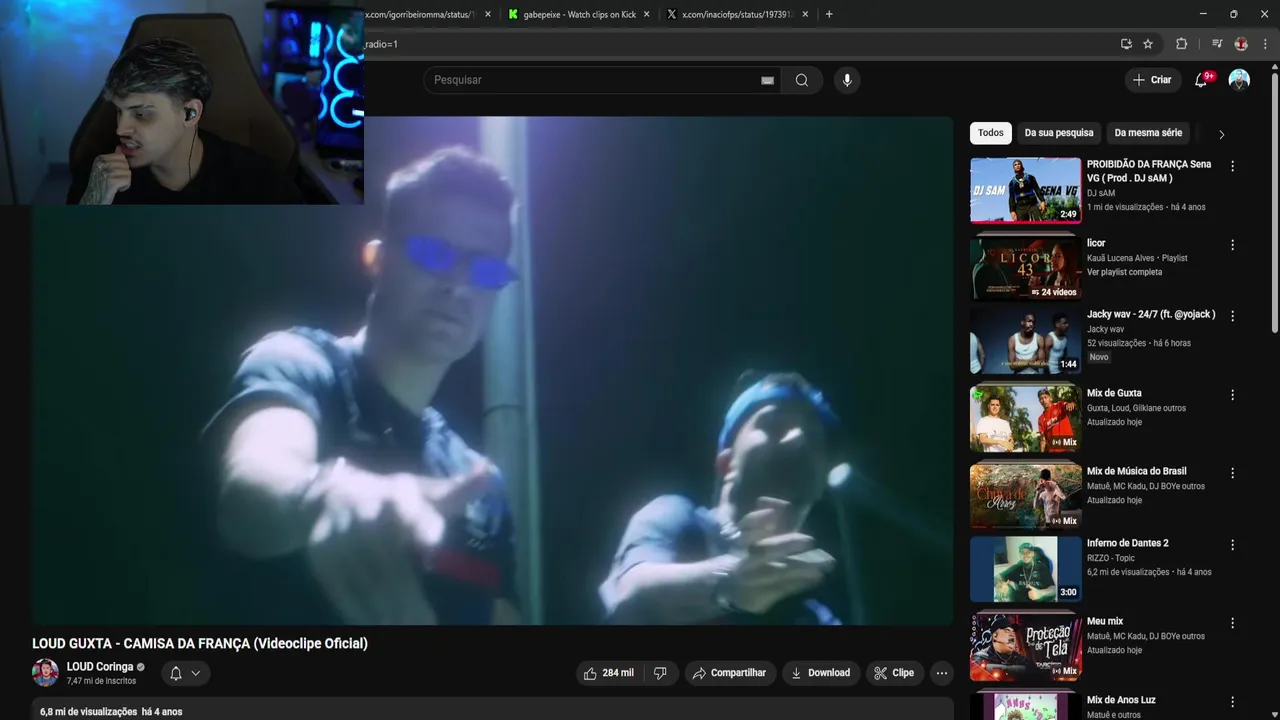This screenshot has height=720, width=1280.
Task: Click the install app icon in address bar
Action: click(x=1126, y=44)
